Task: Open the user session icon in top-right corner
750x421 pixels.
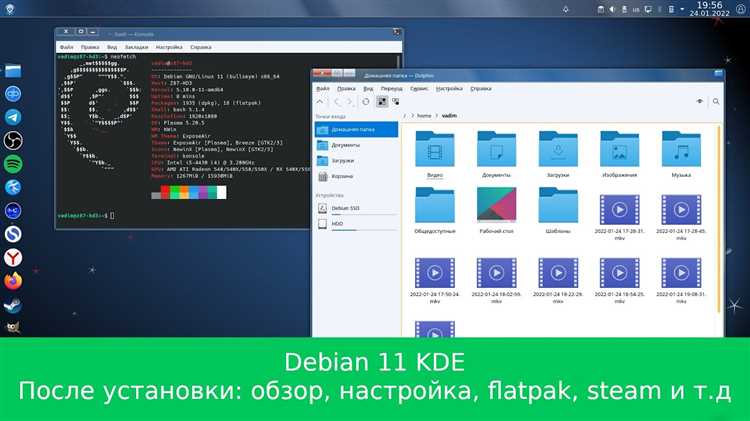Action: tap(740, 9)
